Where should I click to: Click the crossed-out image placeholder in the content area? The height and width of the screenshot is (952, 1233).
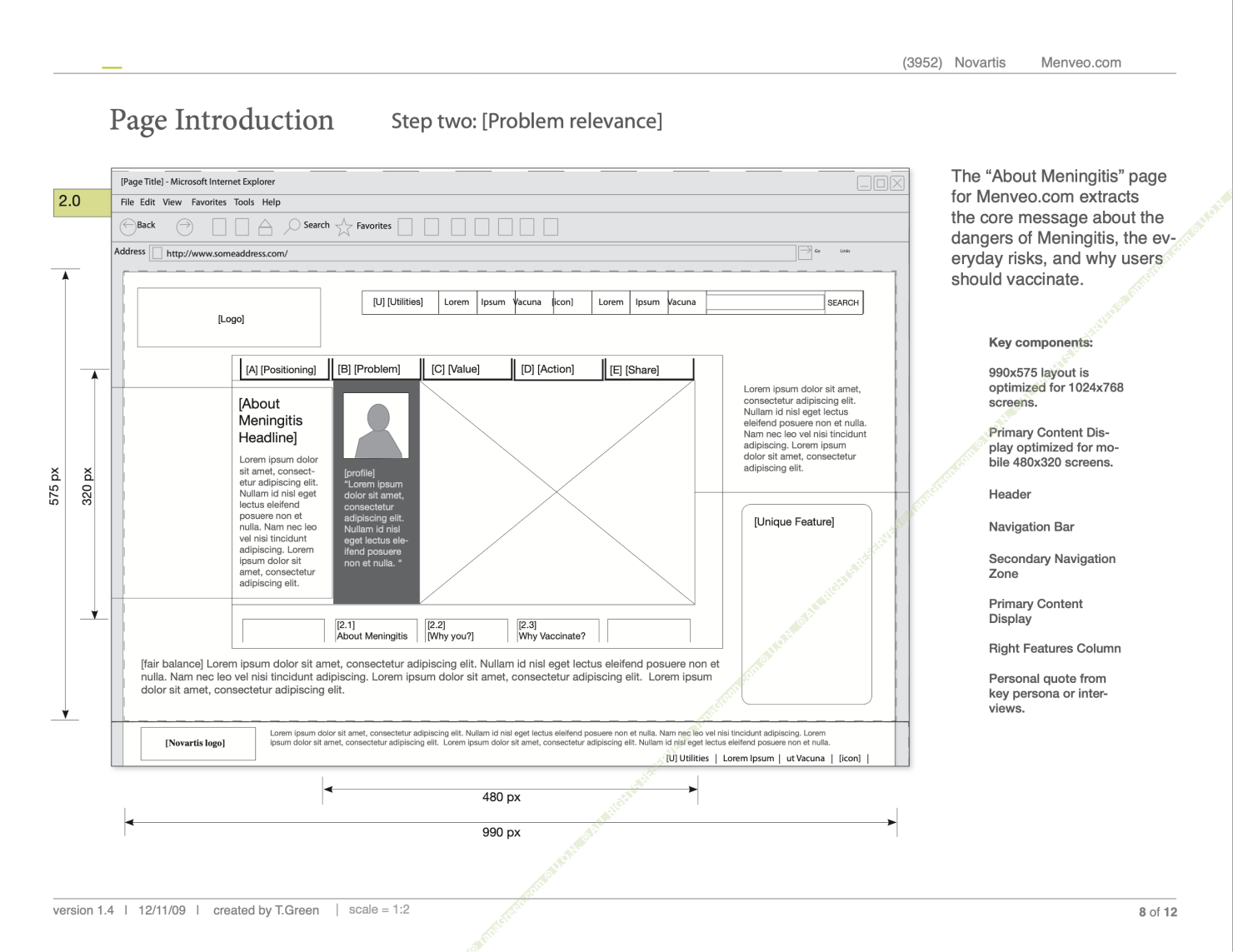click(x=557, y=492)
